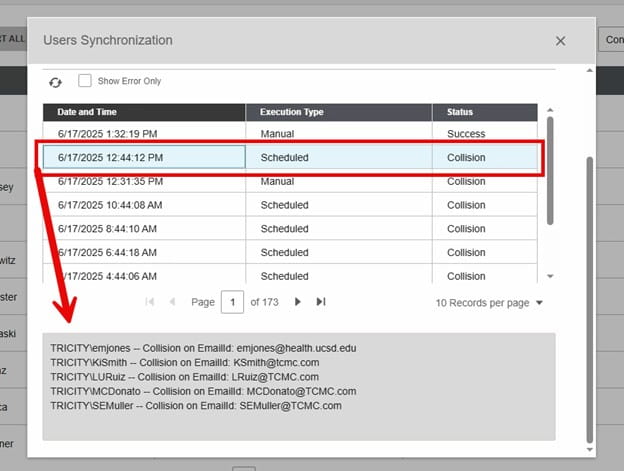Jump to last page of records

321,301
